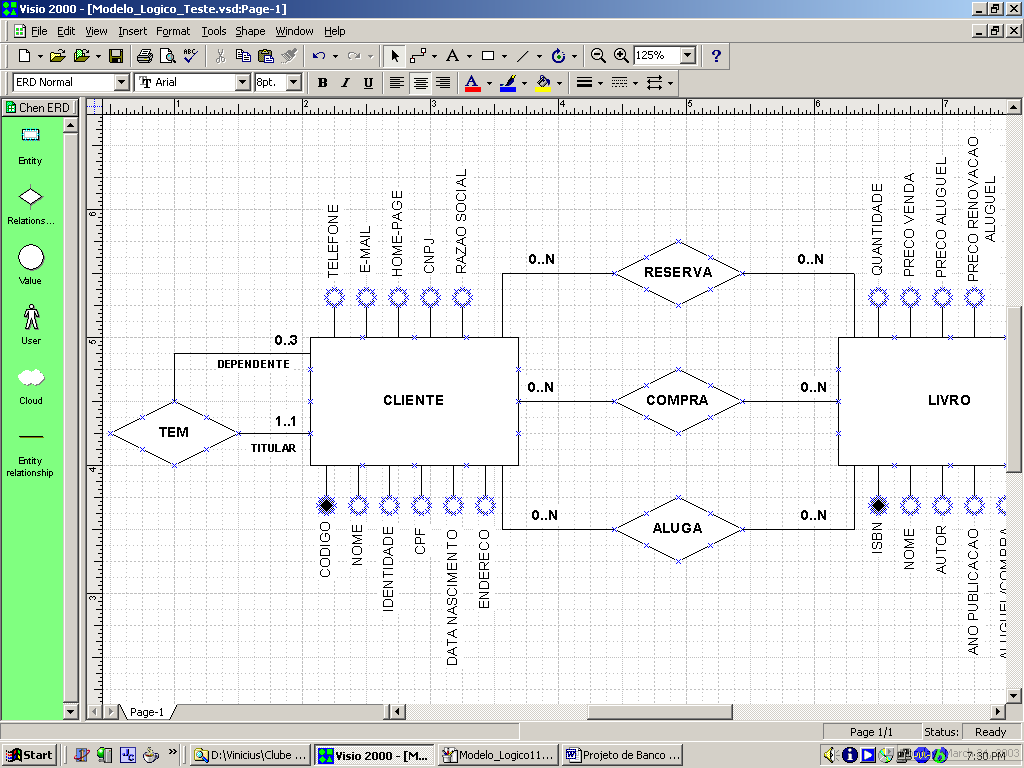Select the Text tool
The height and width of the screenshot is (768, 1024).
452,56
